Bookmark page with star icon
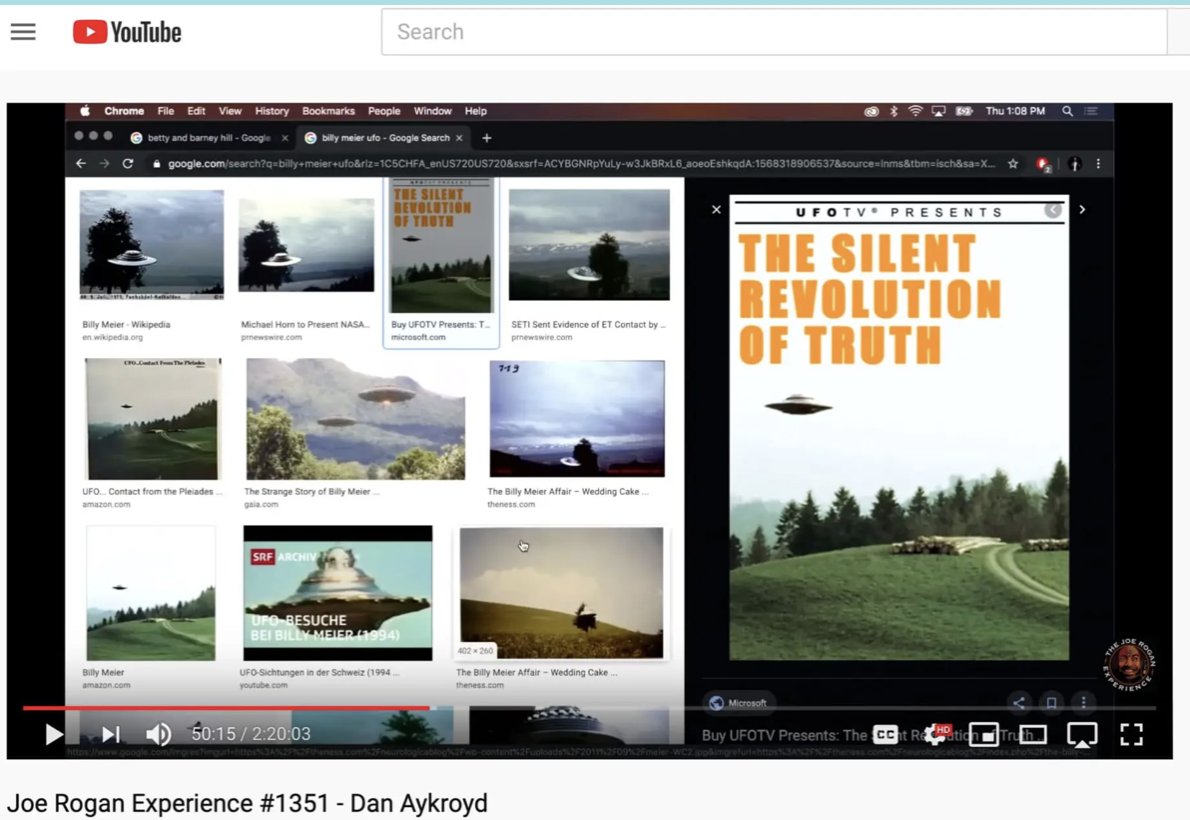 pyautogui.click(x=1012, y=163)
